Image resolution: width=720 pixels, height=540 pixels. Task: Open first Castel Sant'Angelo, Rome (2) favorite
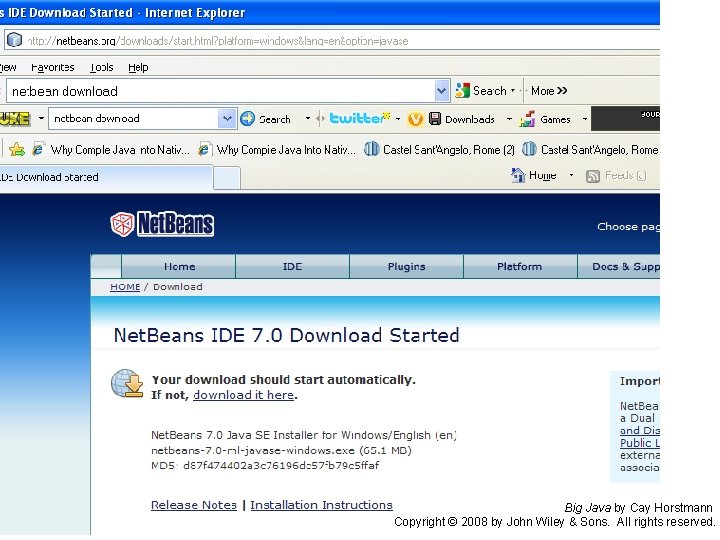(439, 150)
